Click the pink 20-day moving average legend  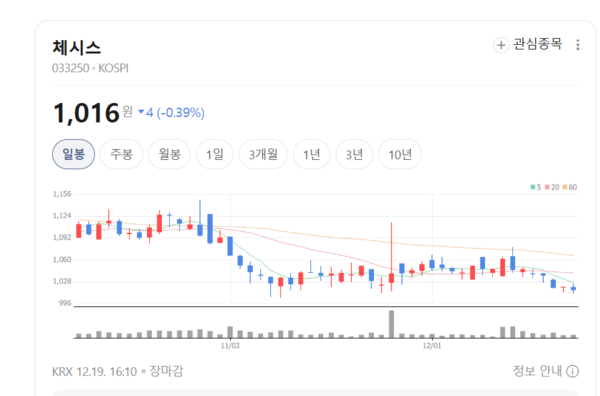(552, 187)
